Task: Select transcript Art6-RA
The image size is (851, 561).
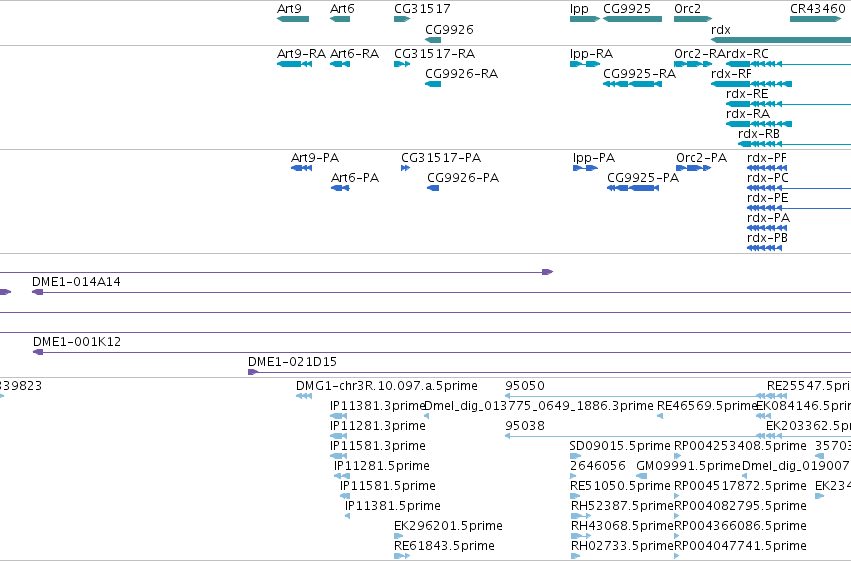Action: click(x=340, y=64)
